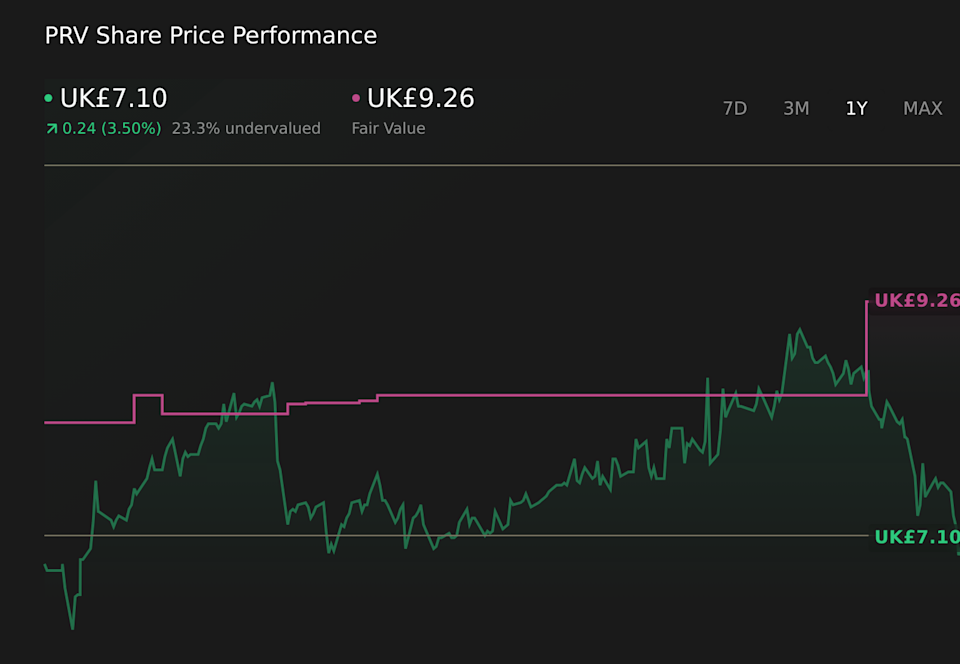
Task: Click the lowest dip of green price line
Action: pos(73,627)
